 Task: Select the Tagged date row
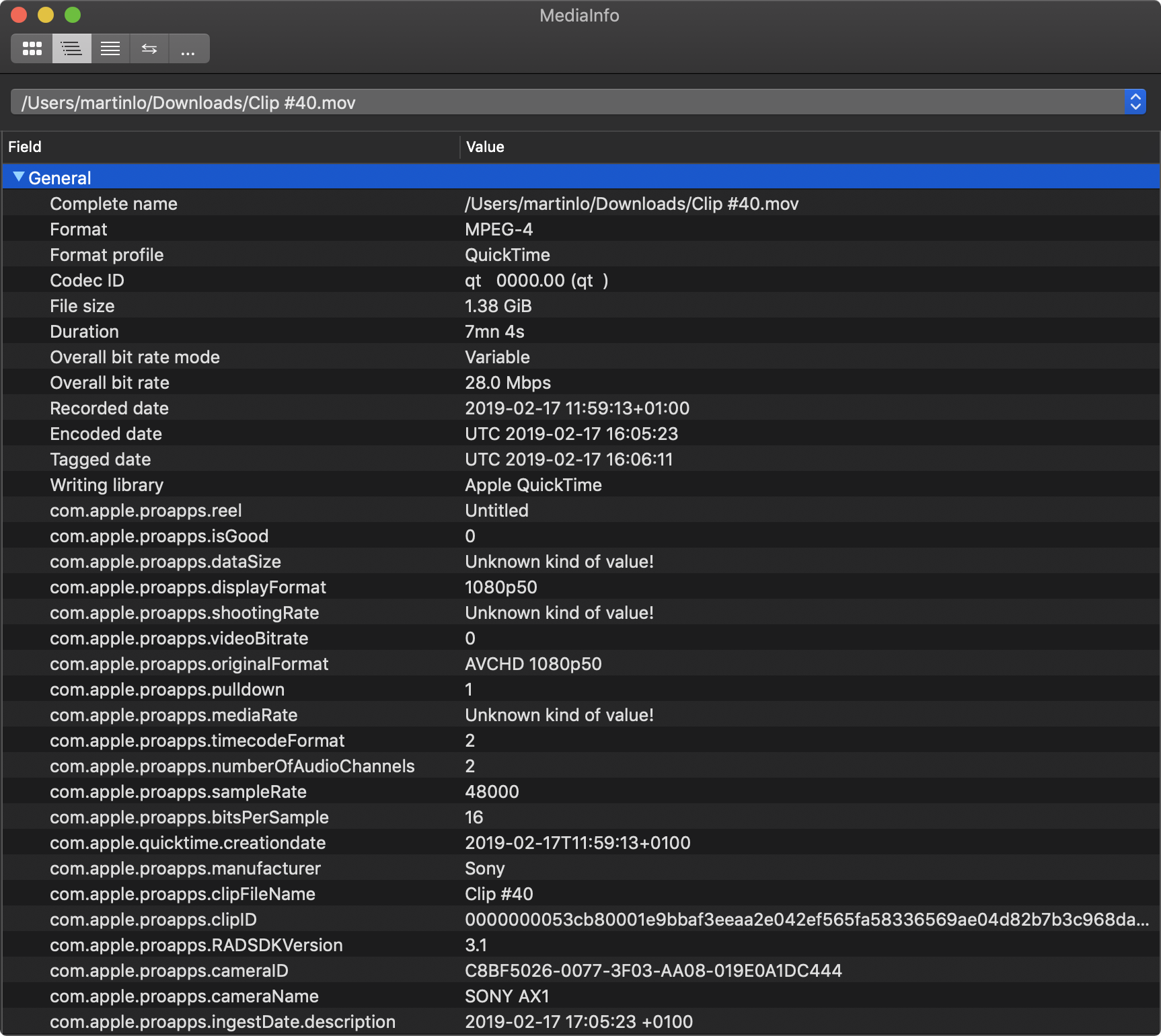click(x=580, y=459)
